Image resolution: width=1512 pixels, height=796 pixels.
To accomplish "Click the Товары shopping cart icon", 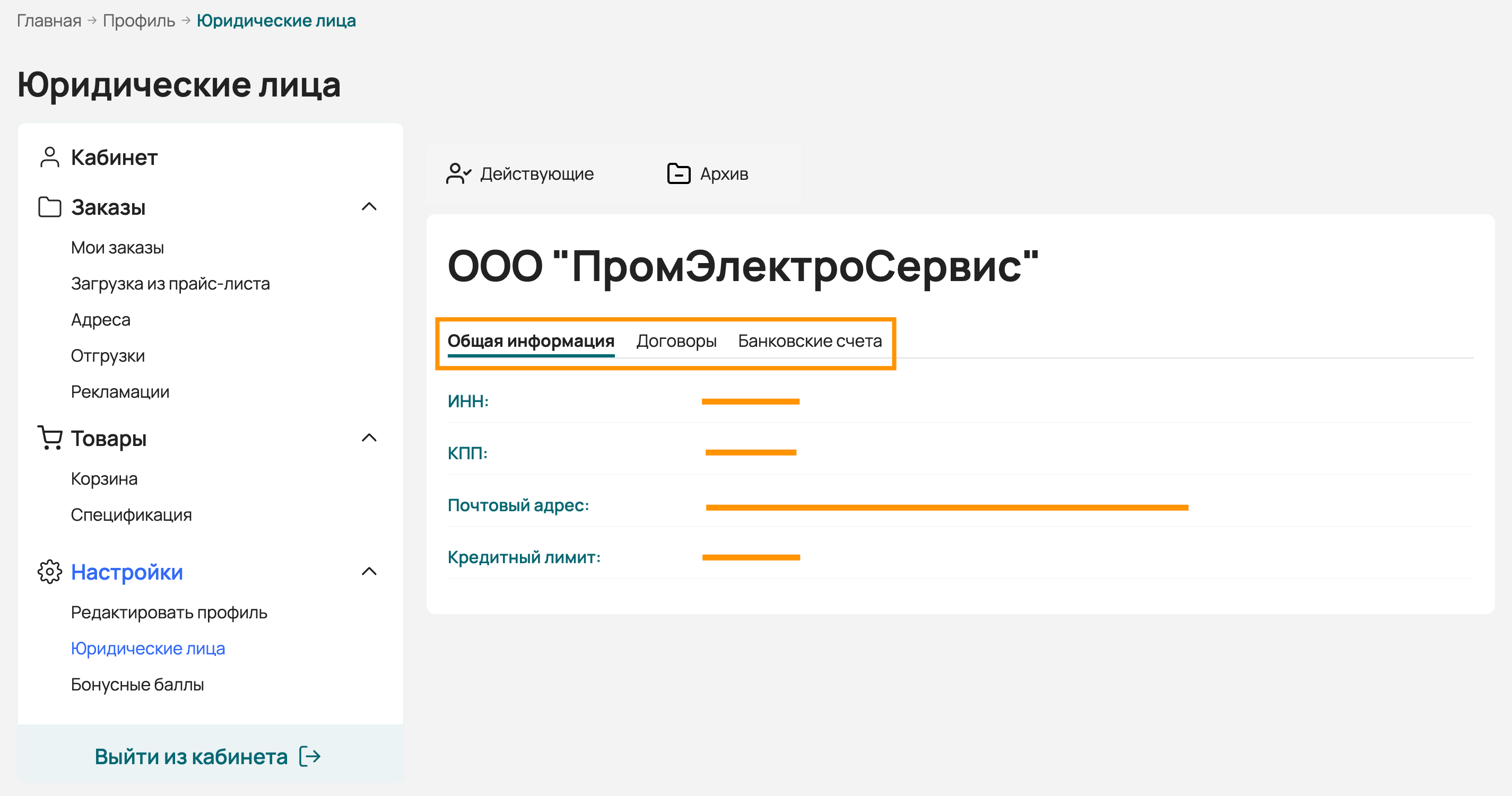I will pyautogui.click(x=50, y=438).
